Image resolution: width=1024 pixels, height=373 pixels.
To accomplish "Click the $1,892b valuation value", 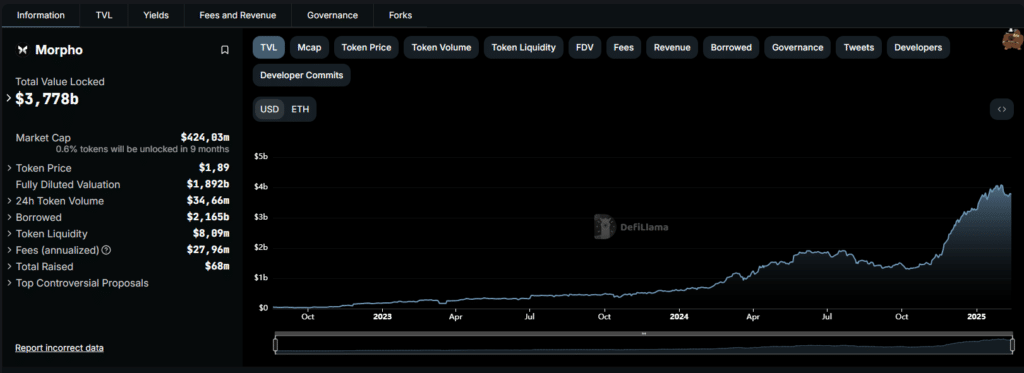I will [208, 185].
